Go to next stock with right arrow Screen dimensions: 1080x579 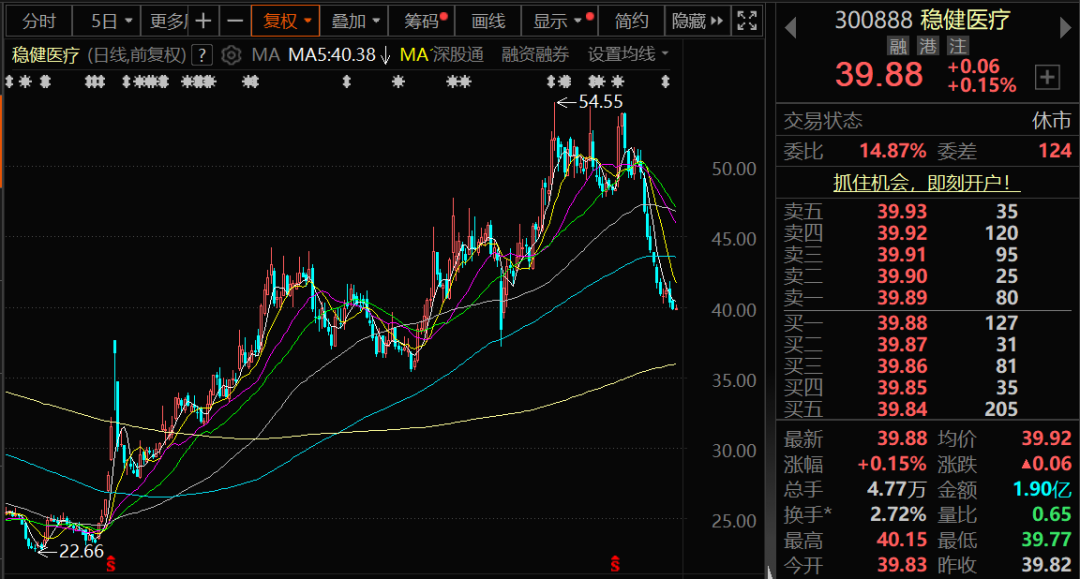click(1066, 28)
